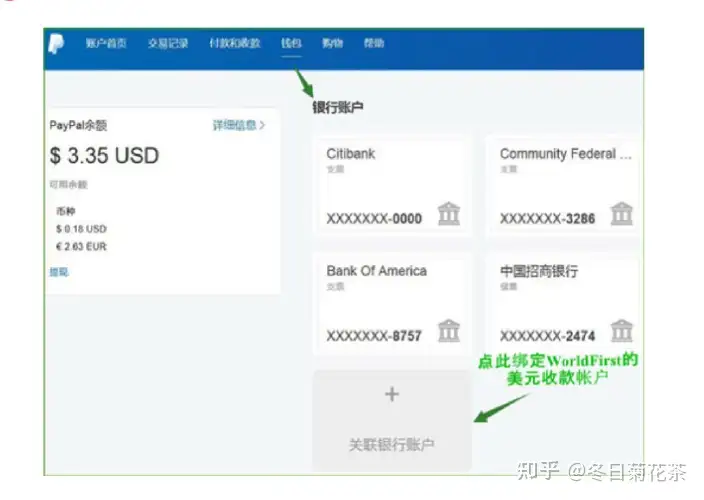Click the Community Federal bank icon
Image resolution: width=704 pixels, height=500 pixels.
pyautogui.click(x=622, y=214)
